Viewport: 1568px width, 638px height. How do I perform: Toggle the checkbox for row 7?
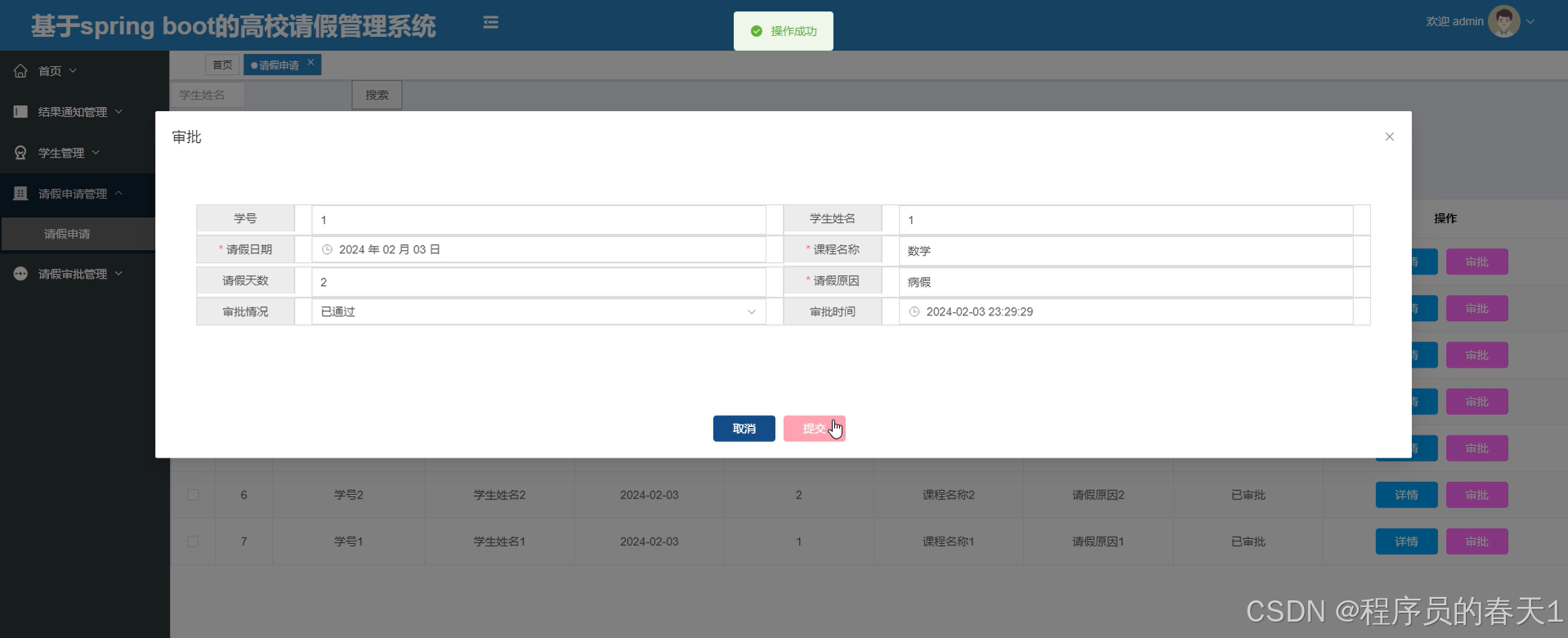(193, 542)
